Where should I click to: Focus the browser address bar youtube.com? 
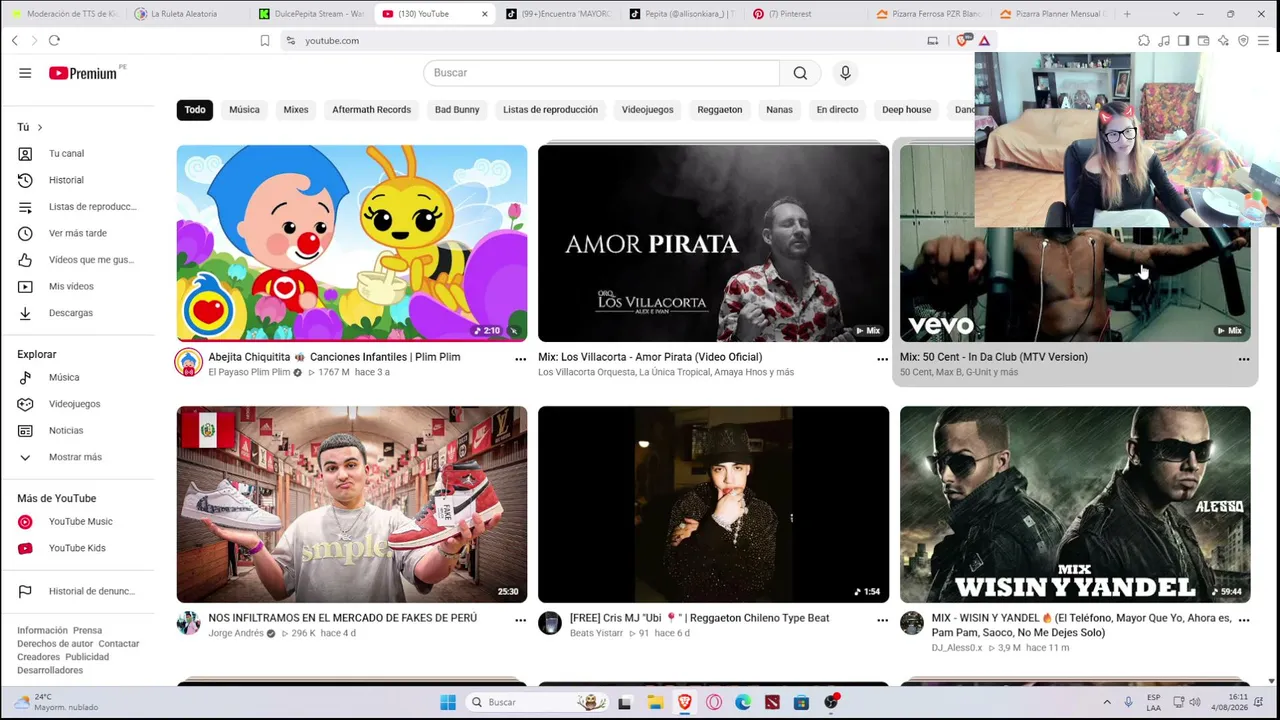(x=600, y=41)
